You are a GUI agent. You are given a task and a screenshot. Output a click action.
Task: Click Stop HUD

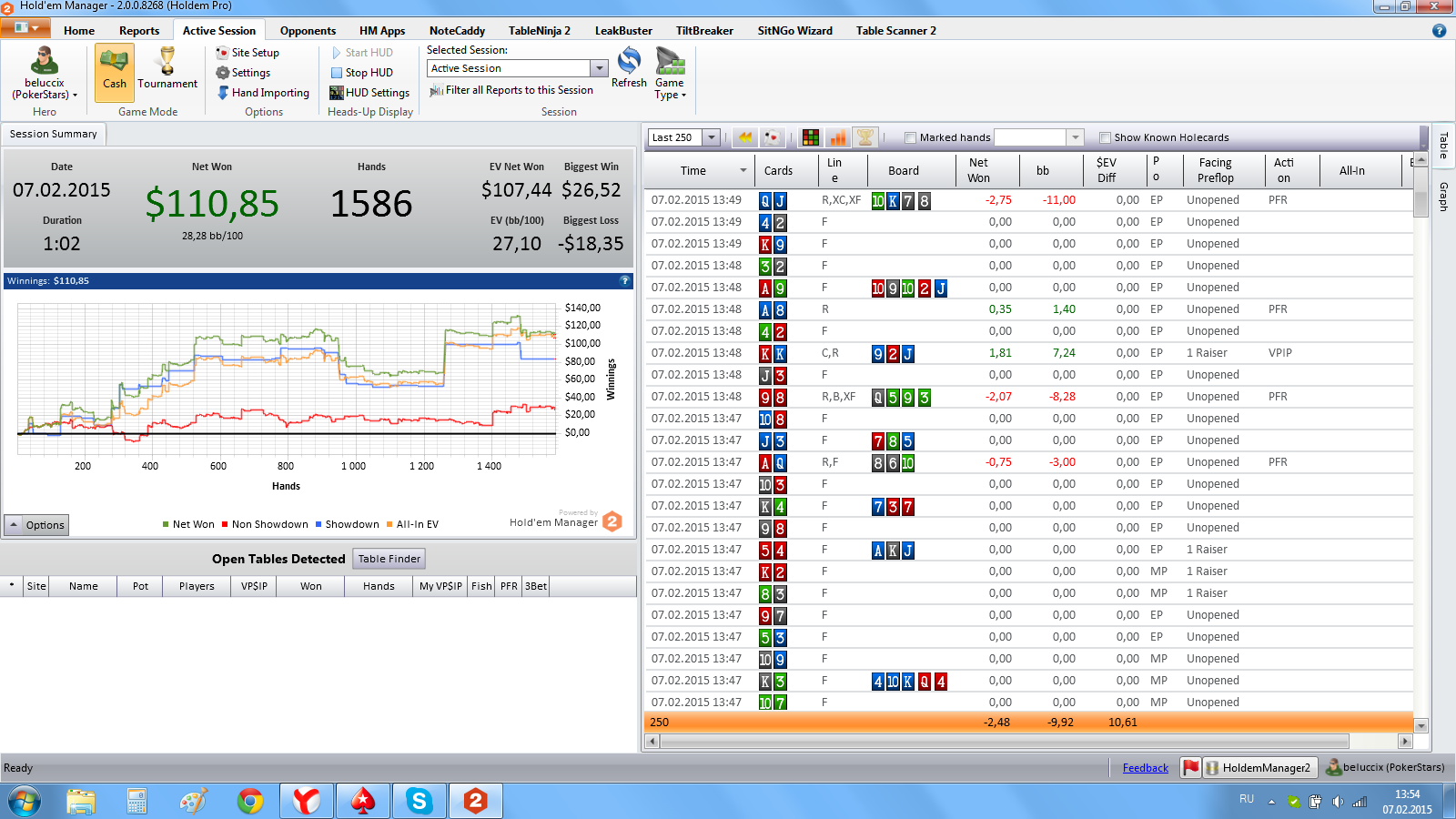click(361, 73)
